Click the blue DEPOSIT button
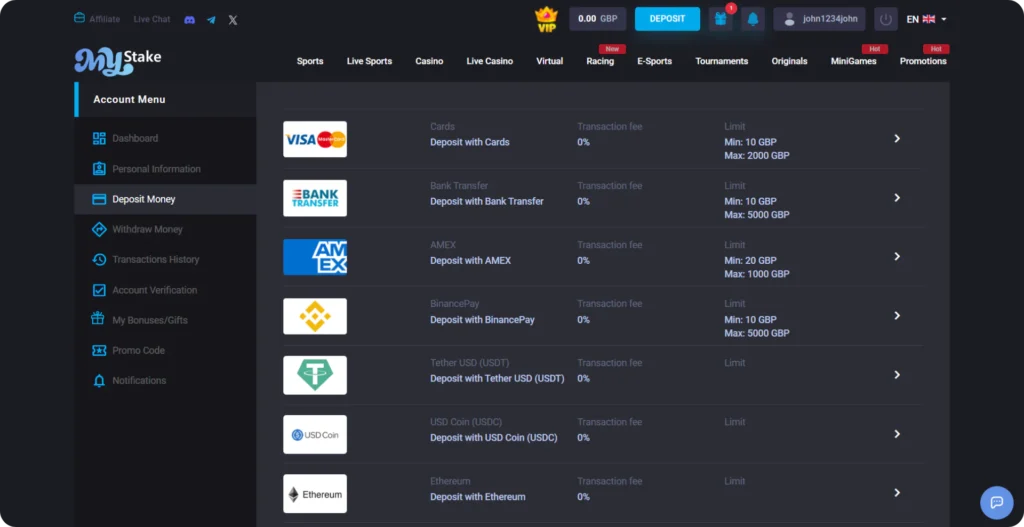The image size is (1024, 527). (667, 19)
